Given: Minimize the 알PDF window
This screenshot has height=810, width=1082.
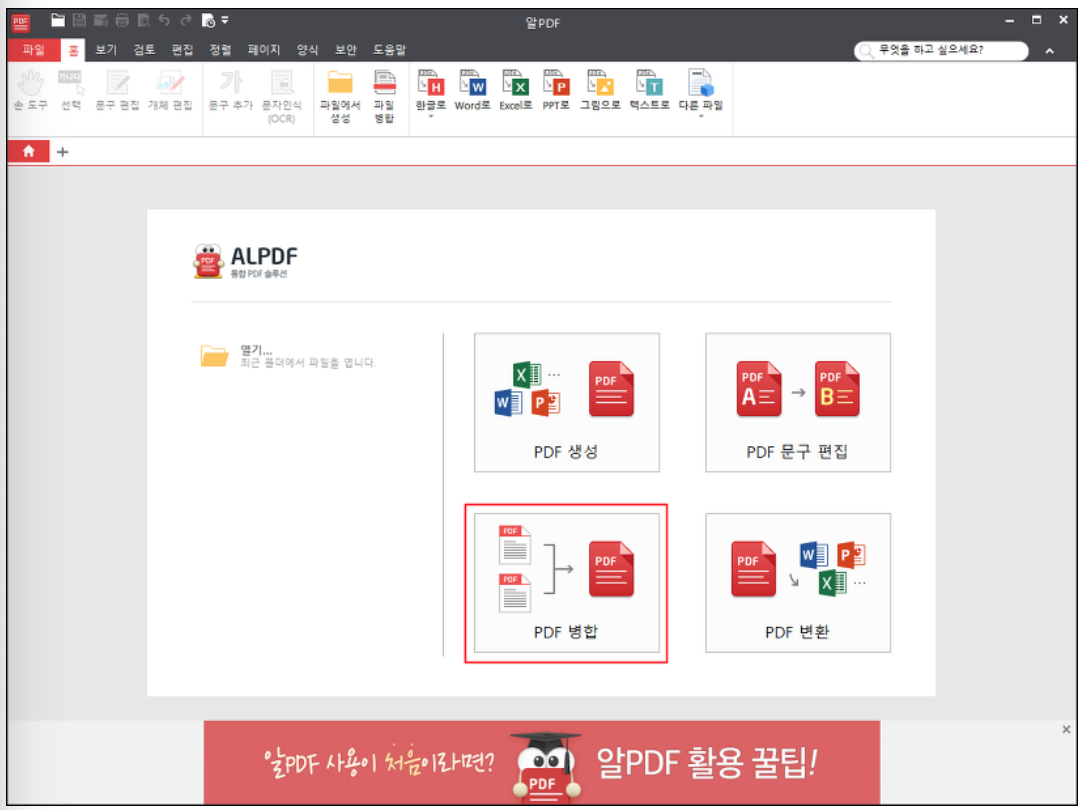Looking at the screenshot, I should tap(1010, 21).
